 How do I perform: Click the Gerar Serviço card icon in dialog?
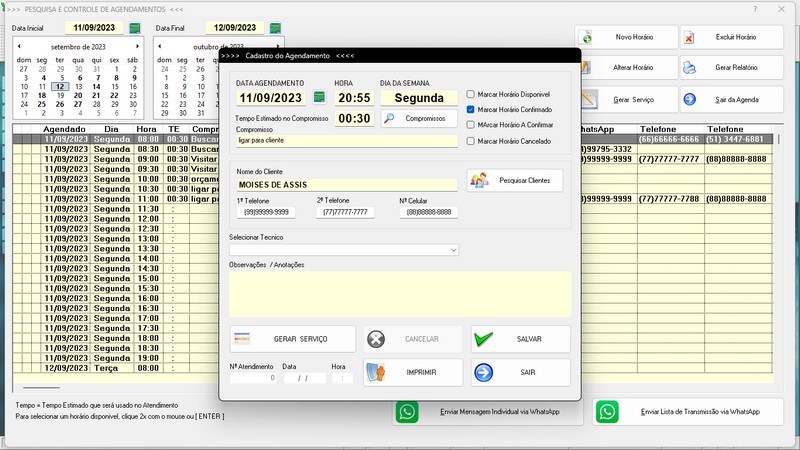242,339
